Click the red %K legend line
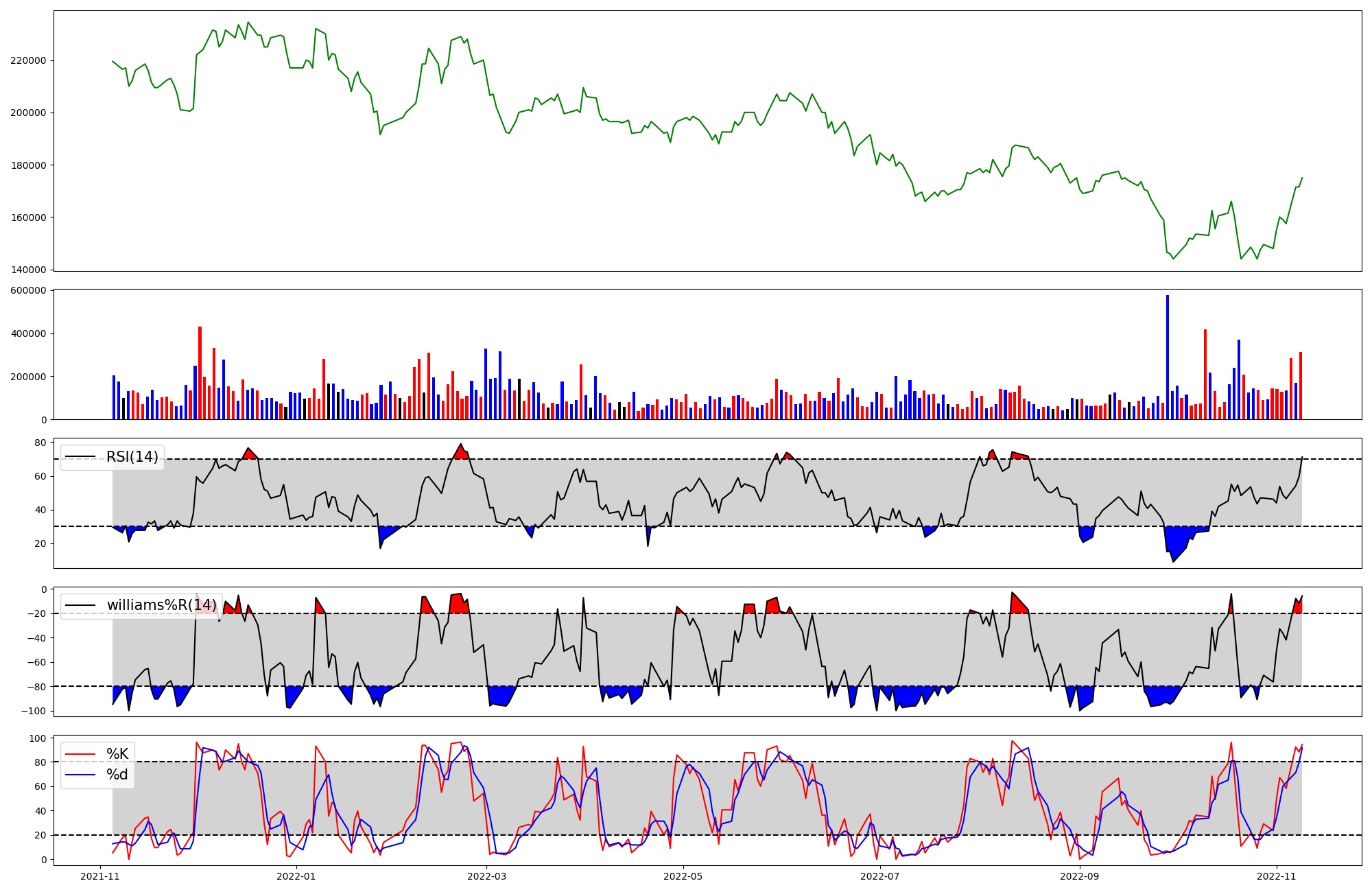1372x892 pixels. (80, 754)
